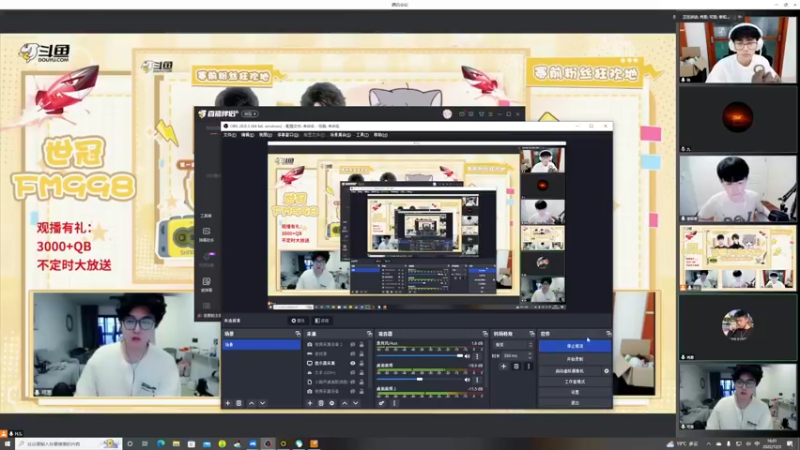This screenshot has height=450, width=800.
Task: Open transition properties three-dot menu
Action: click(x=529, y=366)
